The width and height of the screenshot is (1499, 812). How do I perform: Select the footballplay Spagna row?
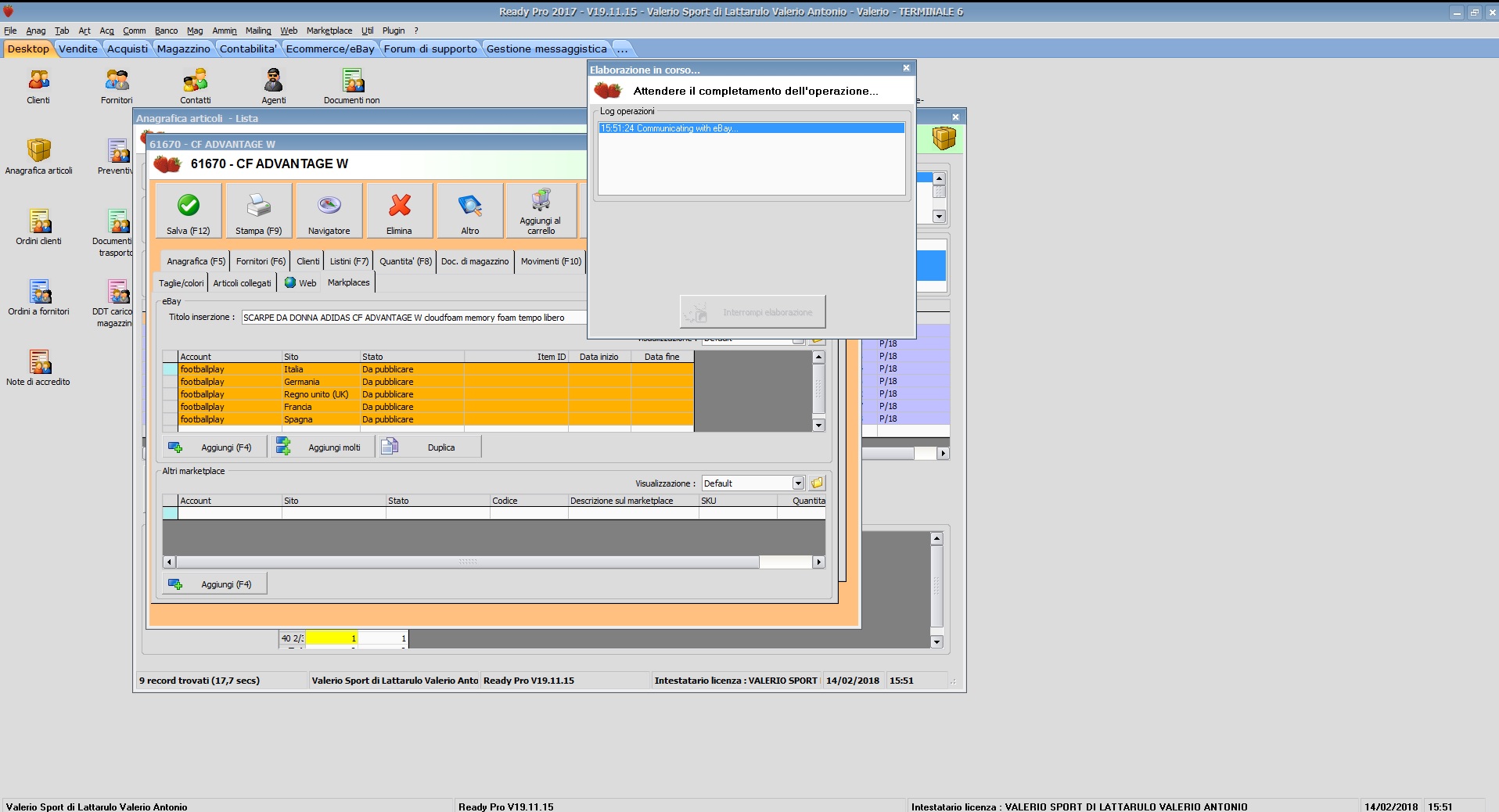436,419
